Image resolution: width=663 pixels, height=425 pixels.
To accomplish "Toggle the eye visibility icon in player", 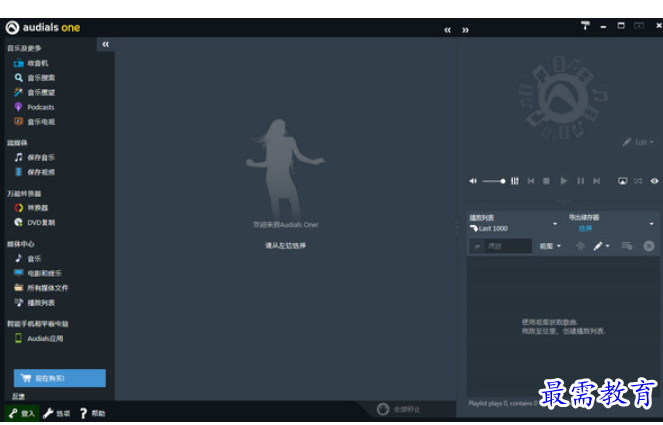I will 654,181.
